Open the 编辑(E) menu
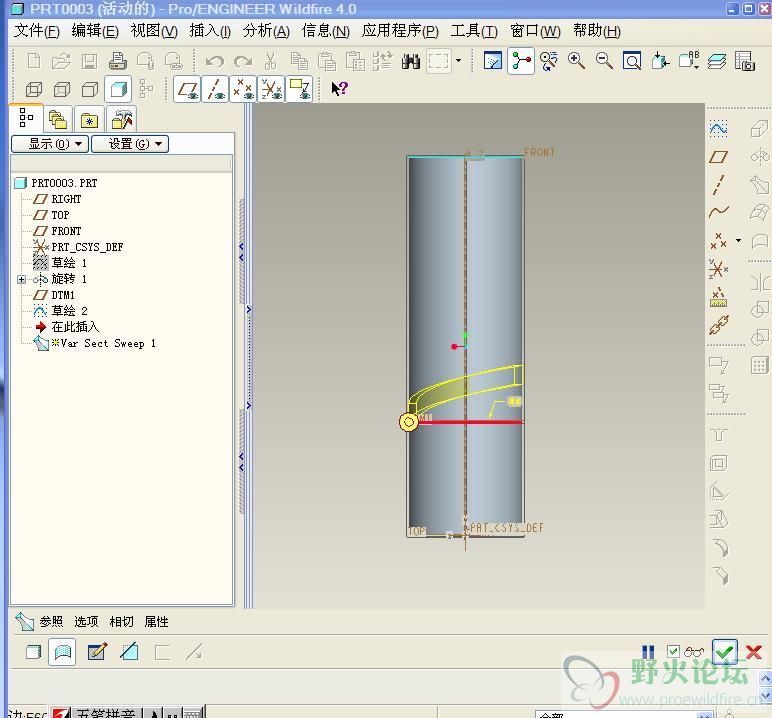The width and height of the screenshot is (772, 718). point(95,31)
